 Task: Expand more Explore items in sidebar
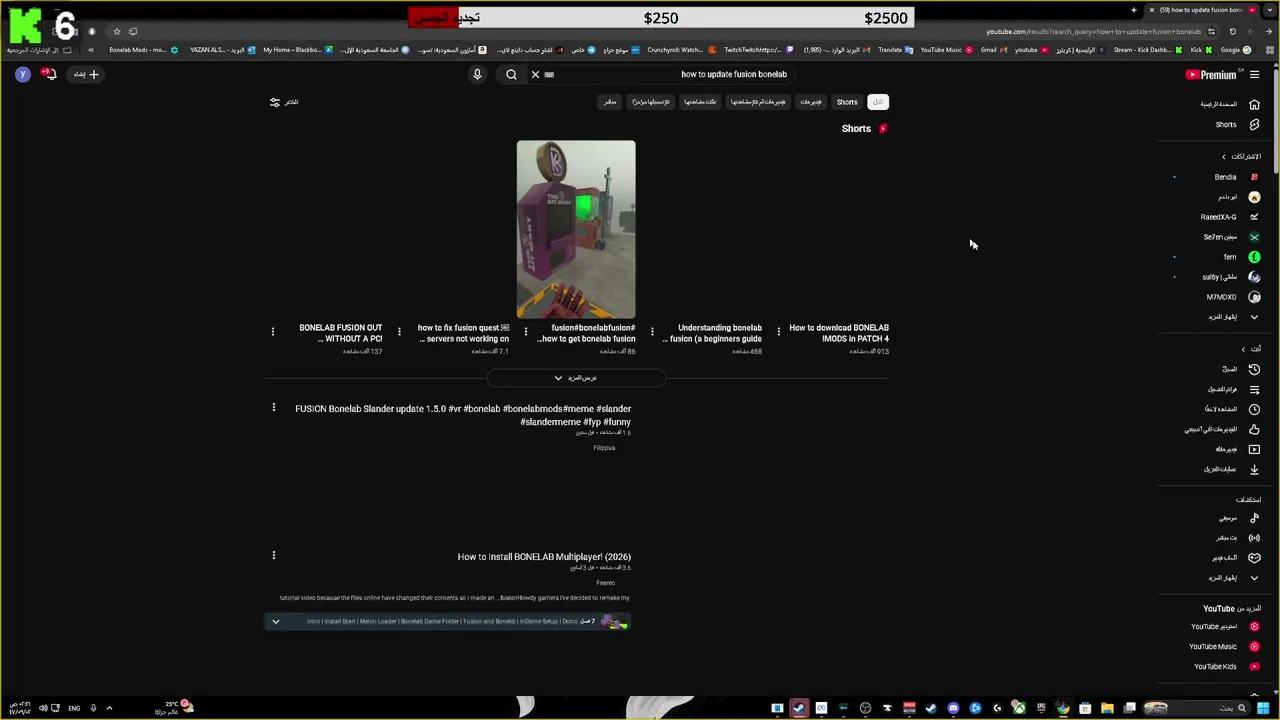coord(1232,578)
